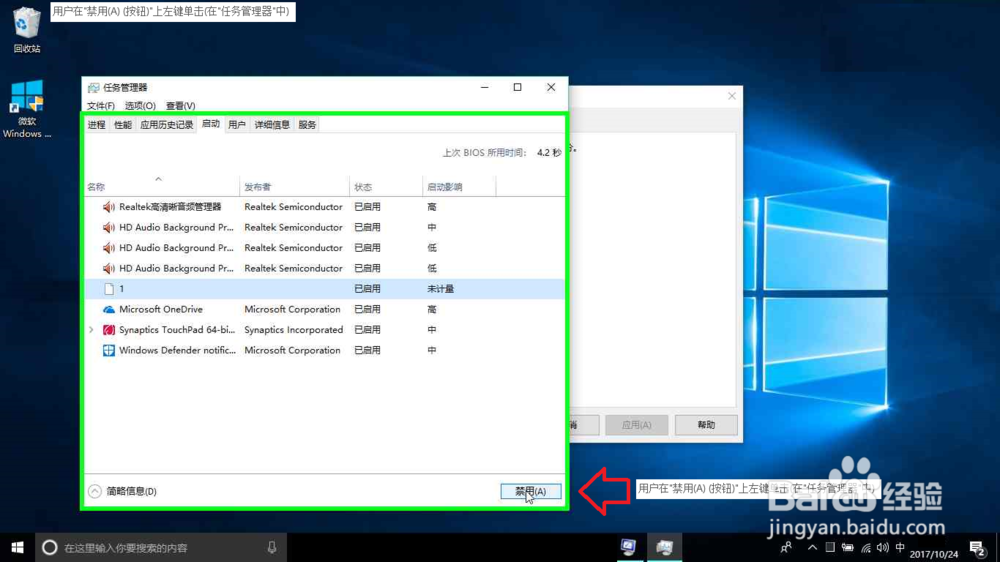Switch to the system configuration taskbar icon
This screenshot has width=1000, height=562.
pos(629,547)
